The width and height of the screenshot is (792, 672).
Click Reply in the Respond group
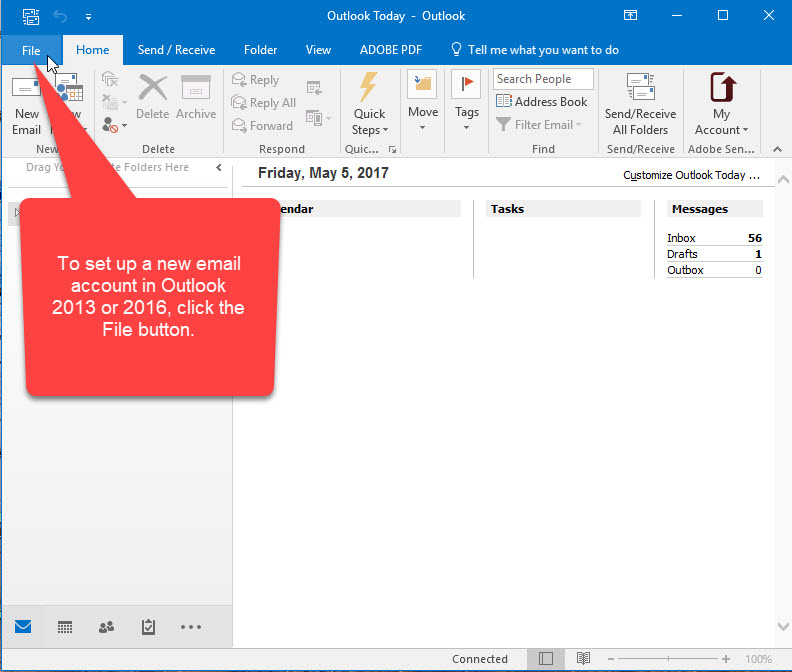(255, 80)
